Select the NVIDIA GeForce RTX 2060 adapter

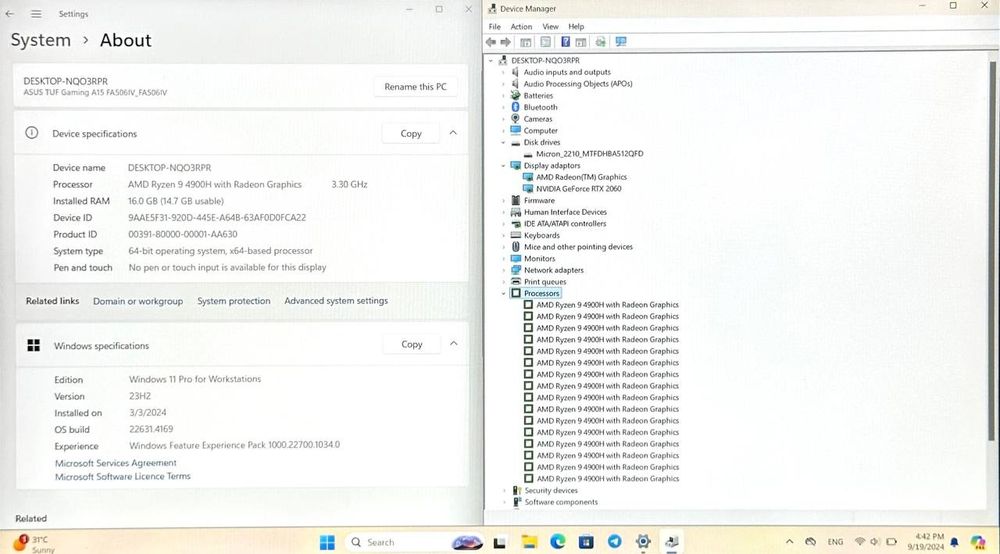pyautogui.click(x=578, y=189)
